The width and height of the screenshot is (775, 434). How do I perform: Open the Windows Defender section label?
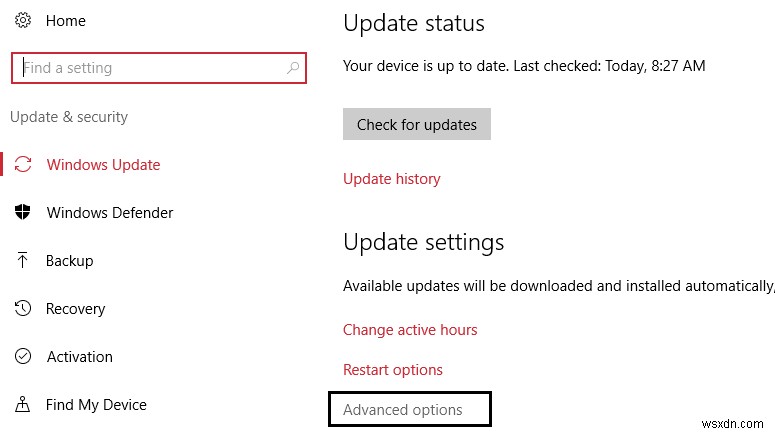tap(110, 213)
